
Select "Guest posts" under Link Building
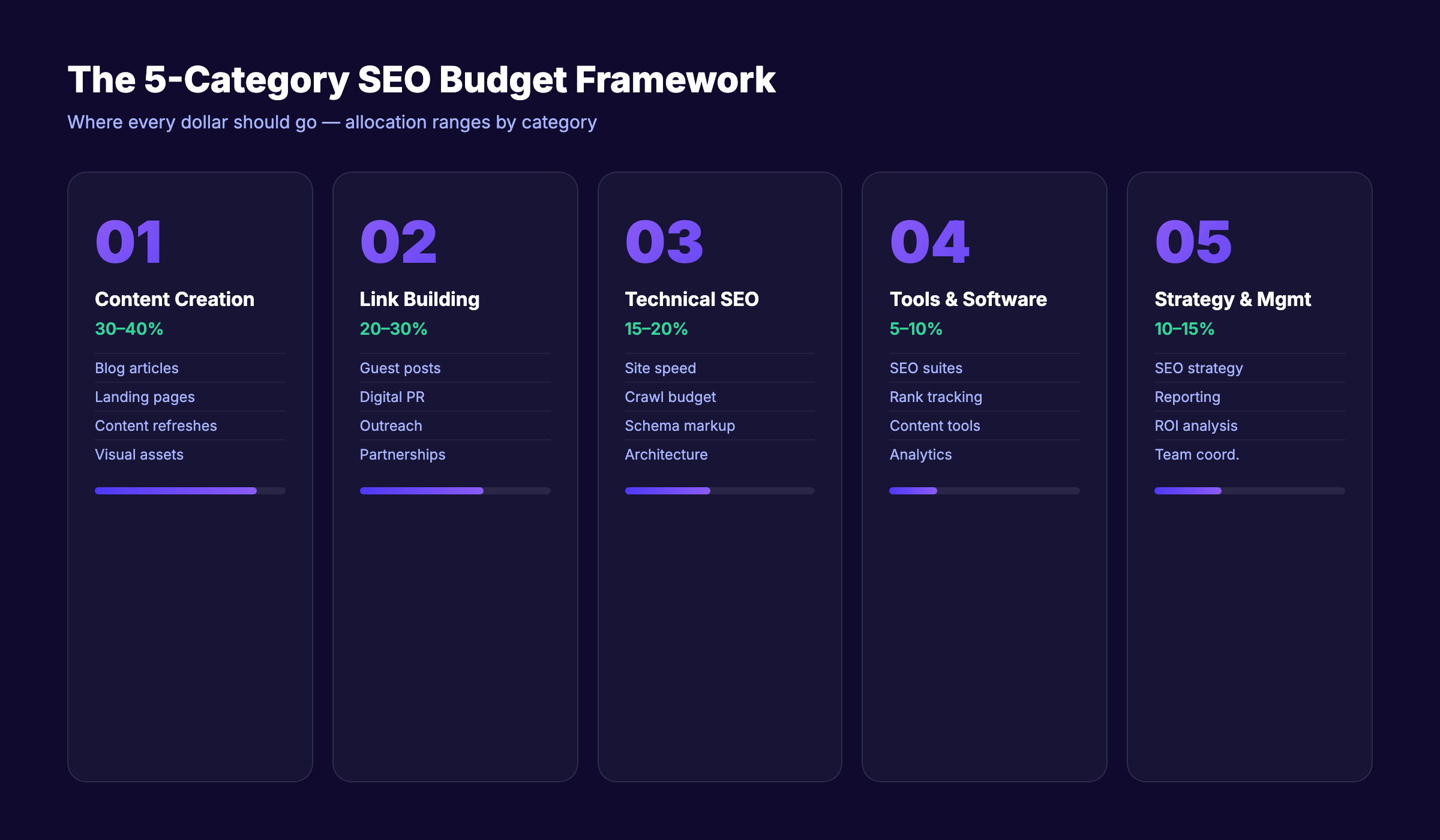coord(400,368)
